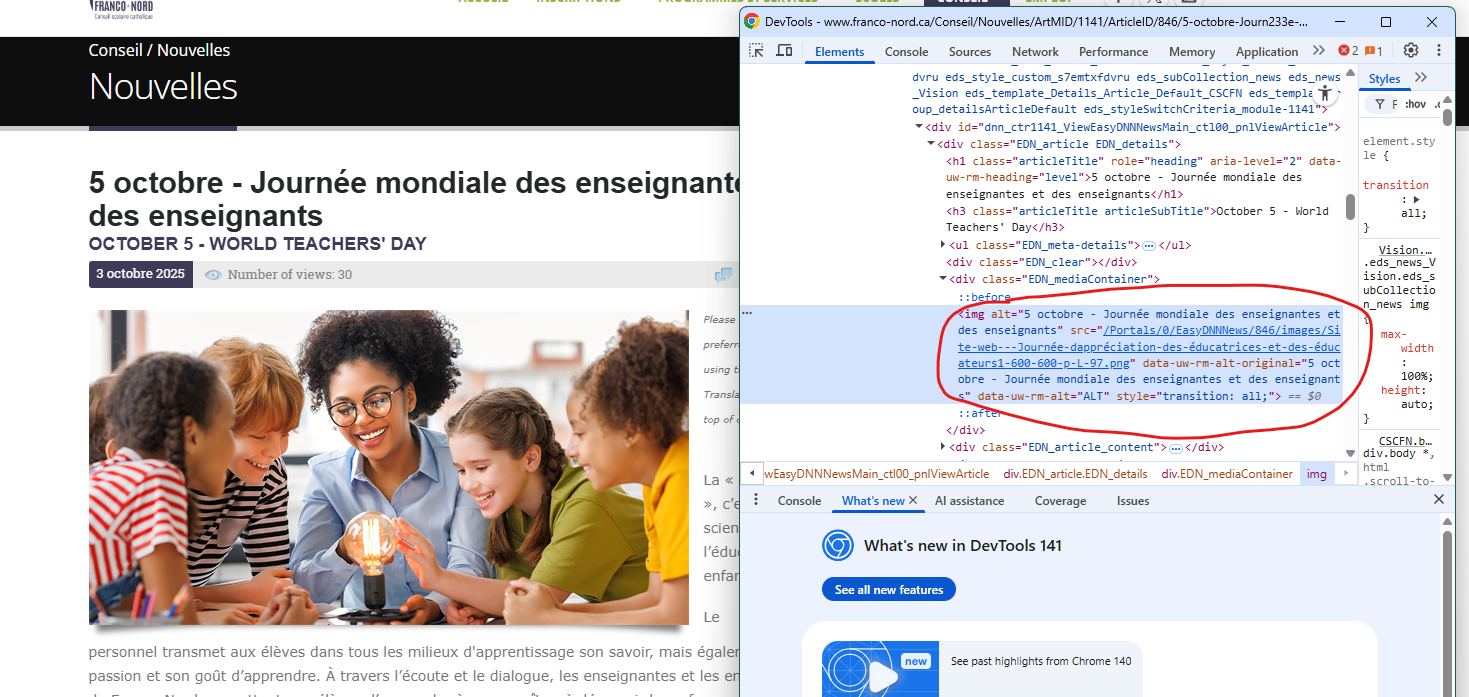Expand the ul EDN_meta-details node
1469x697 pixels.
tap(944, 245)
